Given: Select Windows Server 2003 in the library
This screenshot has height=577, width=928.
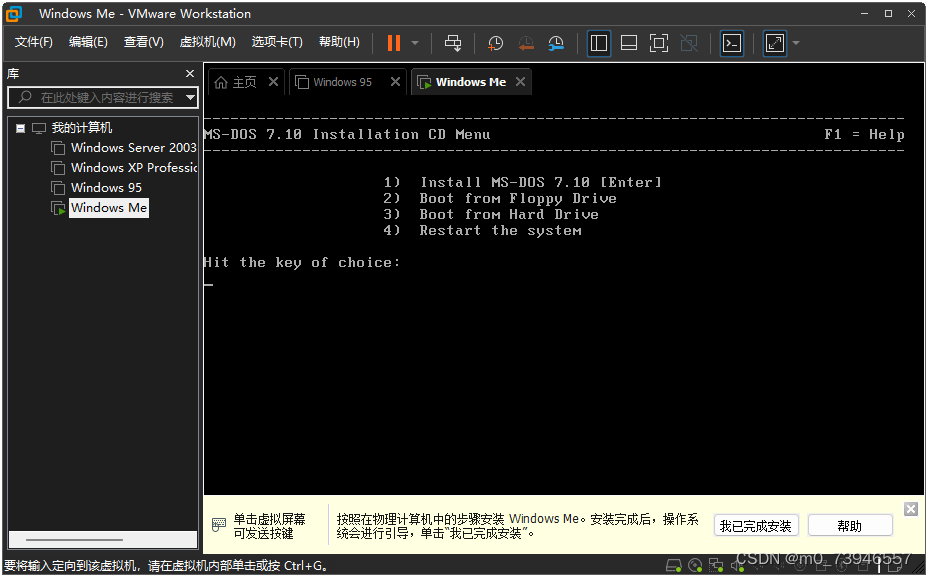Looking at the screenshot, I should coord(133,148).
